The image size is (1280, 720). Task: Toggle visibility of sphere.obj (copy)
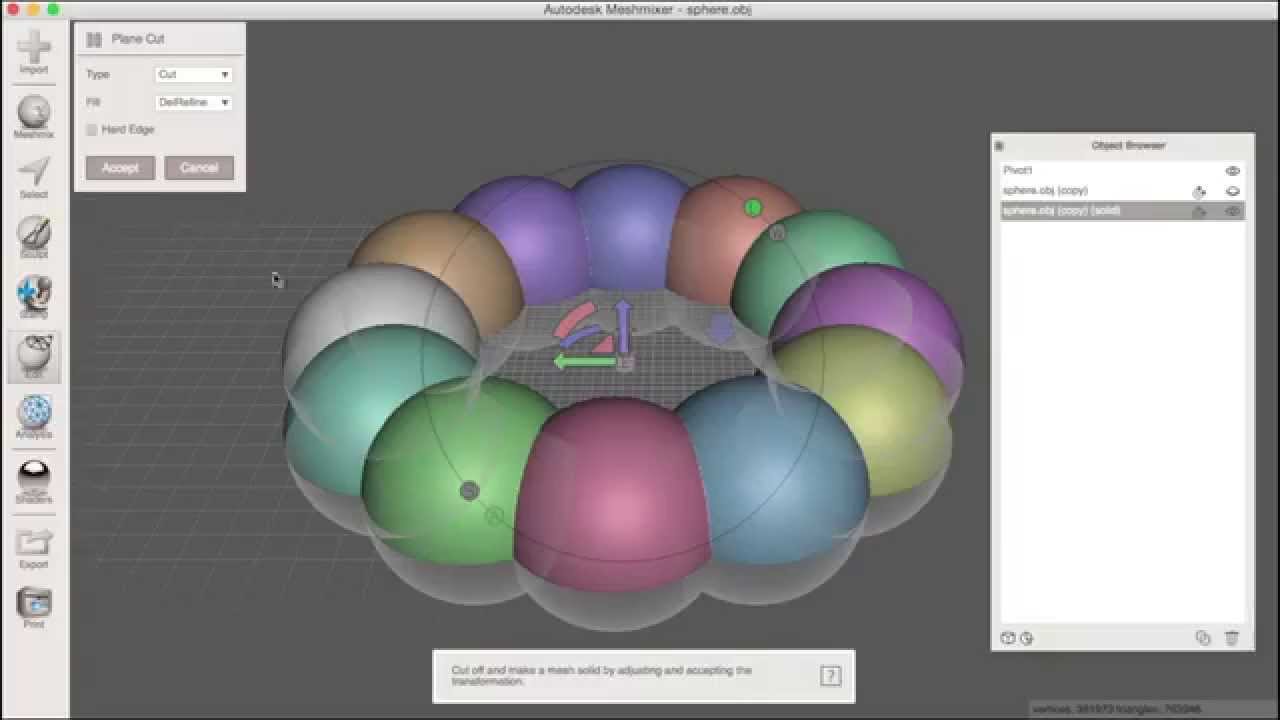1232,191
